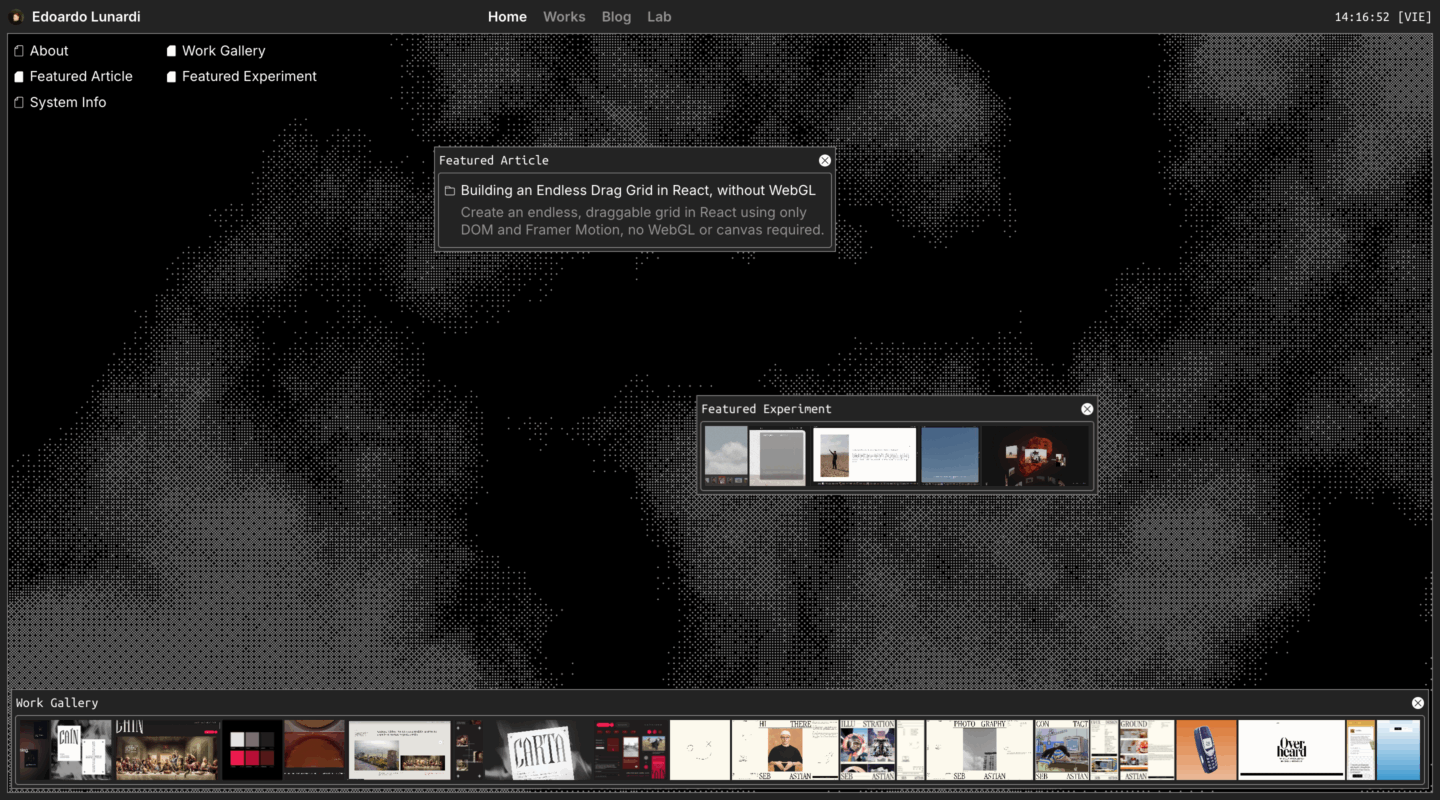Select the Home nav item
This screenshot has height=800, width=1440.
pyautogui.click(x=507, y=17)
